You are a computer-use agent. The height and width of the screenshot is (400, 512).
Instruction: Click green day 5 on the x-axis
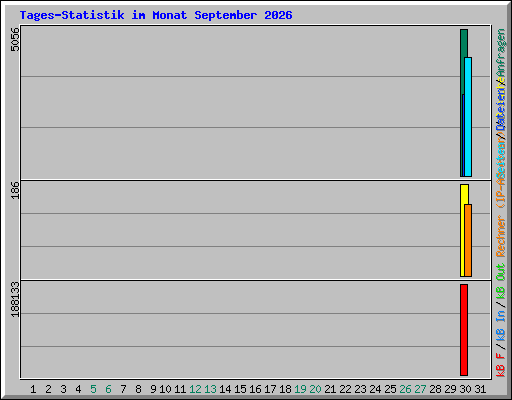click(x=93, y=389)
